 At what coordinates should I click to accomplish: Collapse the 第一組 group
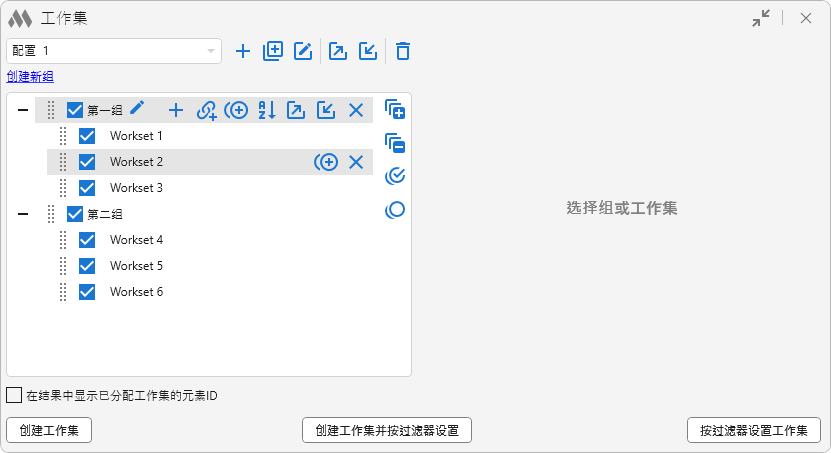(23, 110)
